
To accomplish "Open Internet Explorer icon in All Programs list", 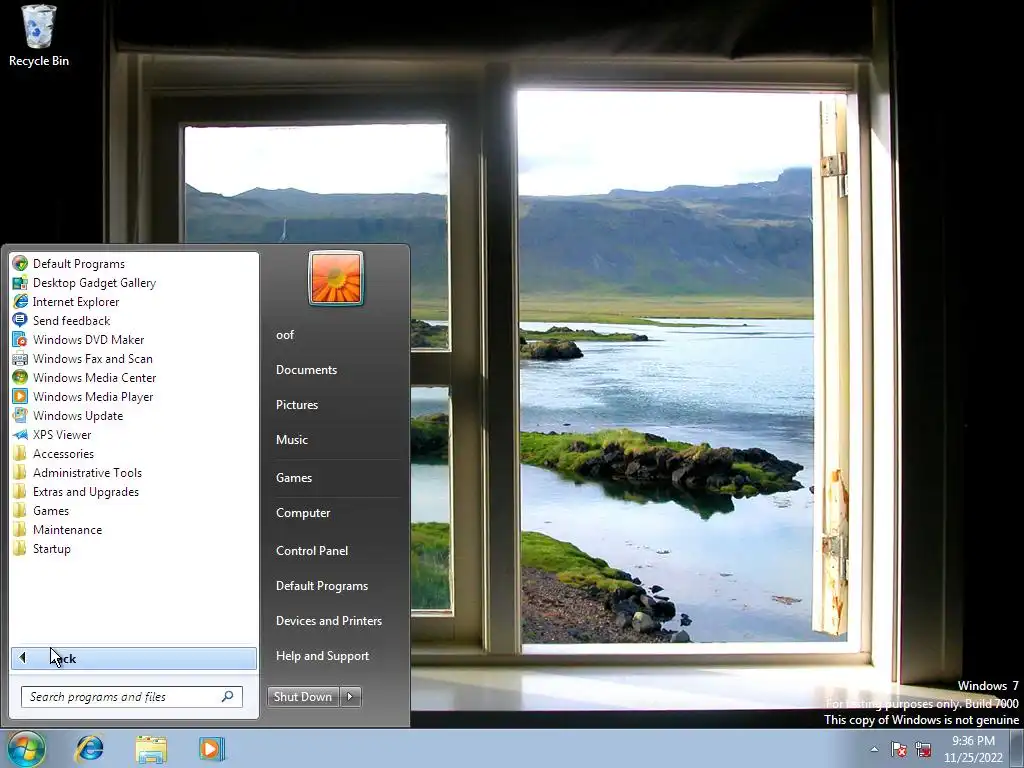I will click(x=20, y=302).
